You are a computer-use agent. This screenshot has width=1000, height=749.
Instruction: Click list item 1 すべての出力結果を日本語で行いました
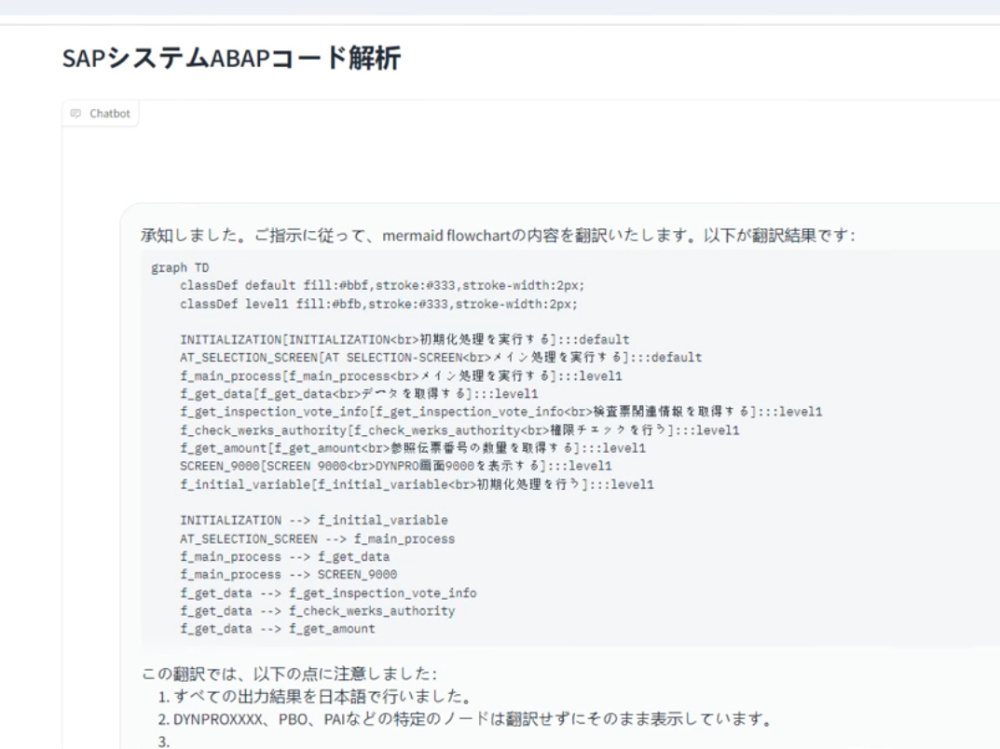[315, 696]
